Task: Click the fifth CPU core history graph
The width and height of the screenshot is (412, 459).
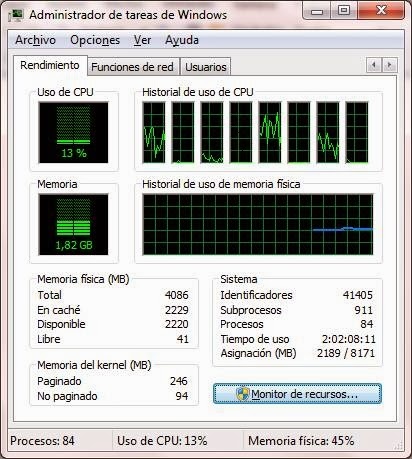Action: point(270,133)
